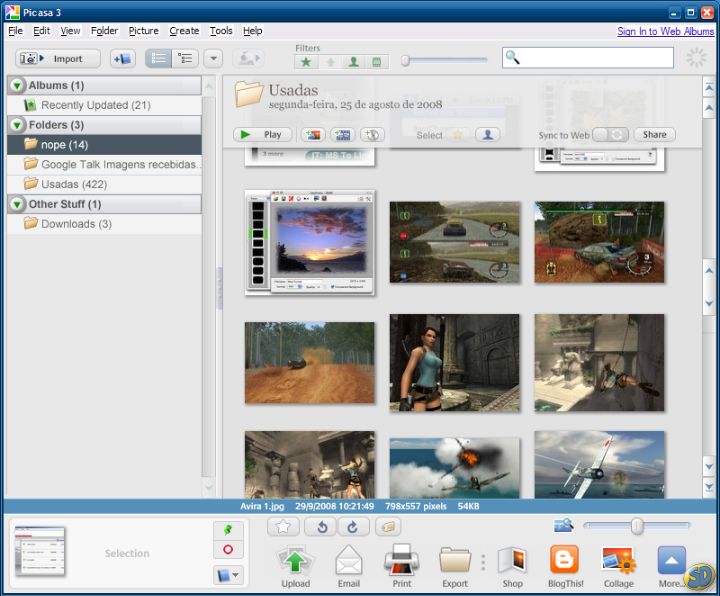Select photos with people icon
The width and height of the screenshot is (720, 596).
click(x=488, y=135)
